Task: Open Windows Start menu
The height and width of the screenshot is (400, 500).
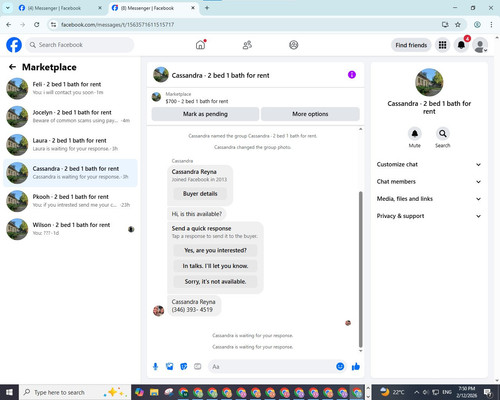Action: click(9, 392)
